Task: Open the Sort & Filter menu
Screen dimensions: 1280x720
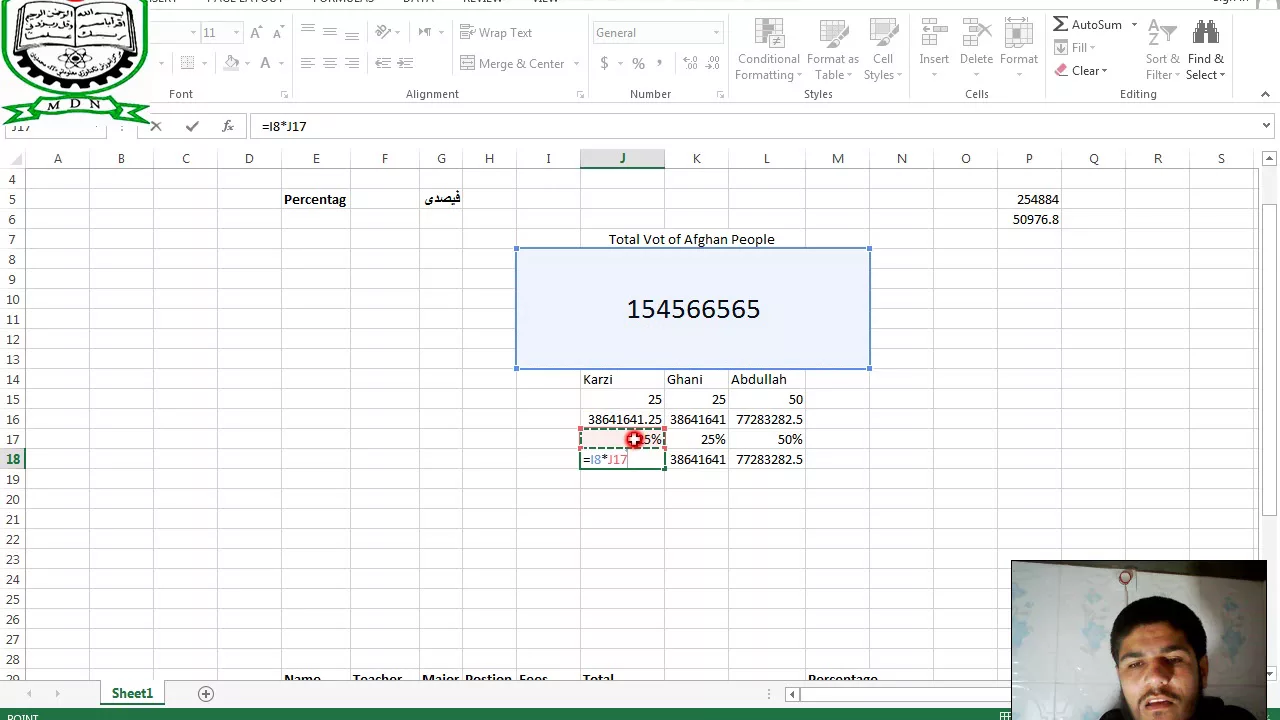Action: [x=1163, y=50]
